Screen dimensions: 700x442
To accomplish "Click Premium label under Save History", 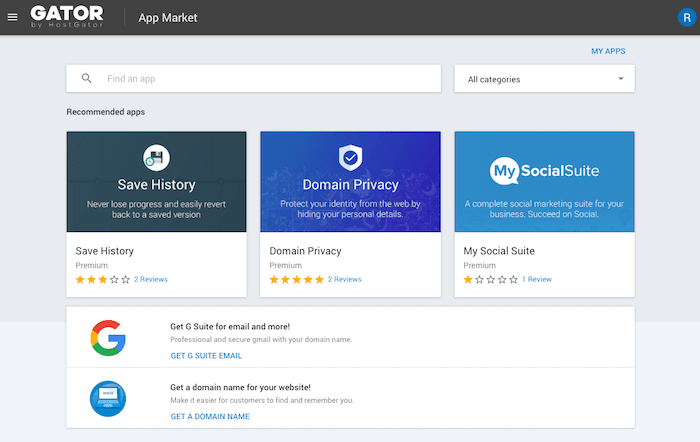I will [92, 265].
